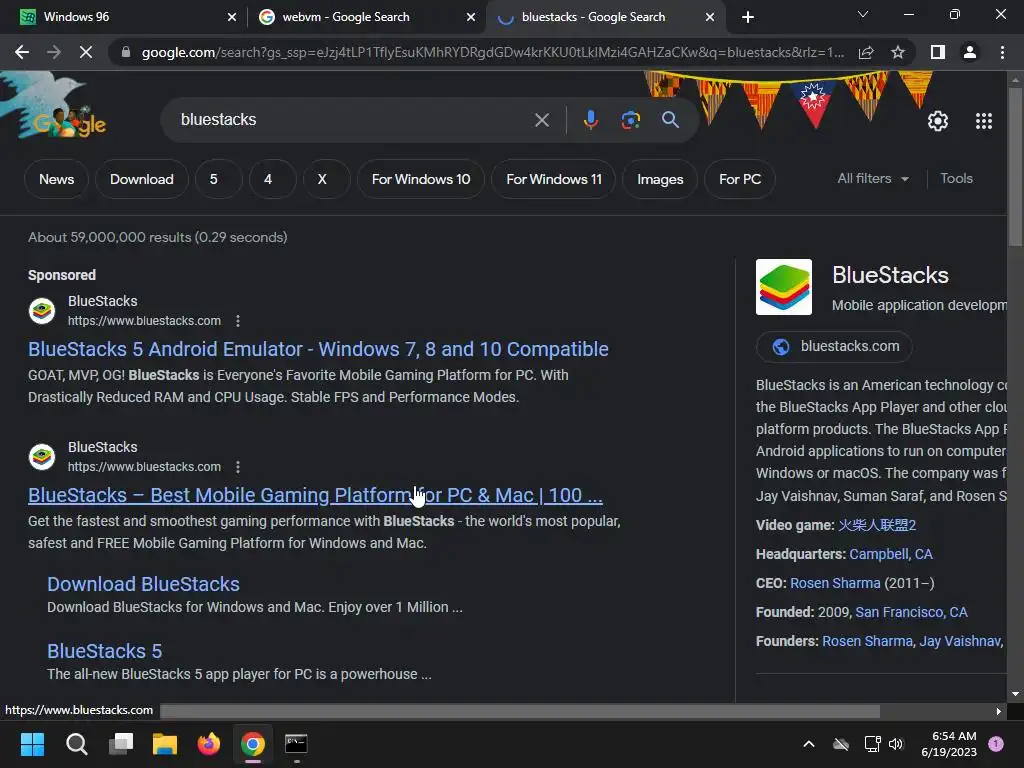Open the Campbell, CA headquarters link

891,554
